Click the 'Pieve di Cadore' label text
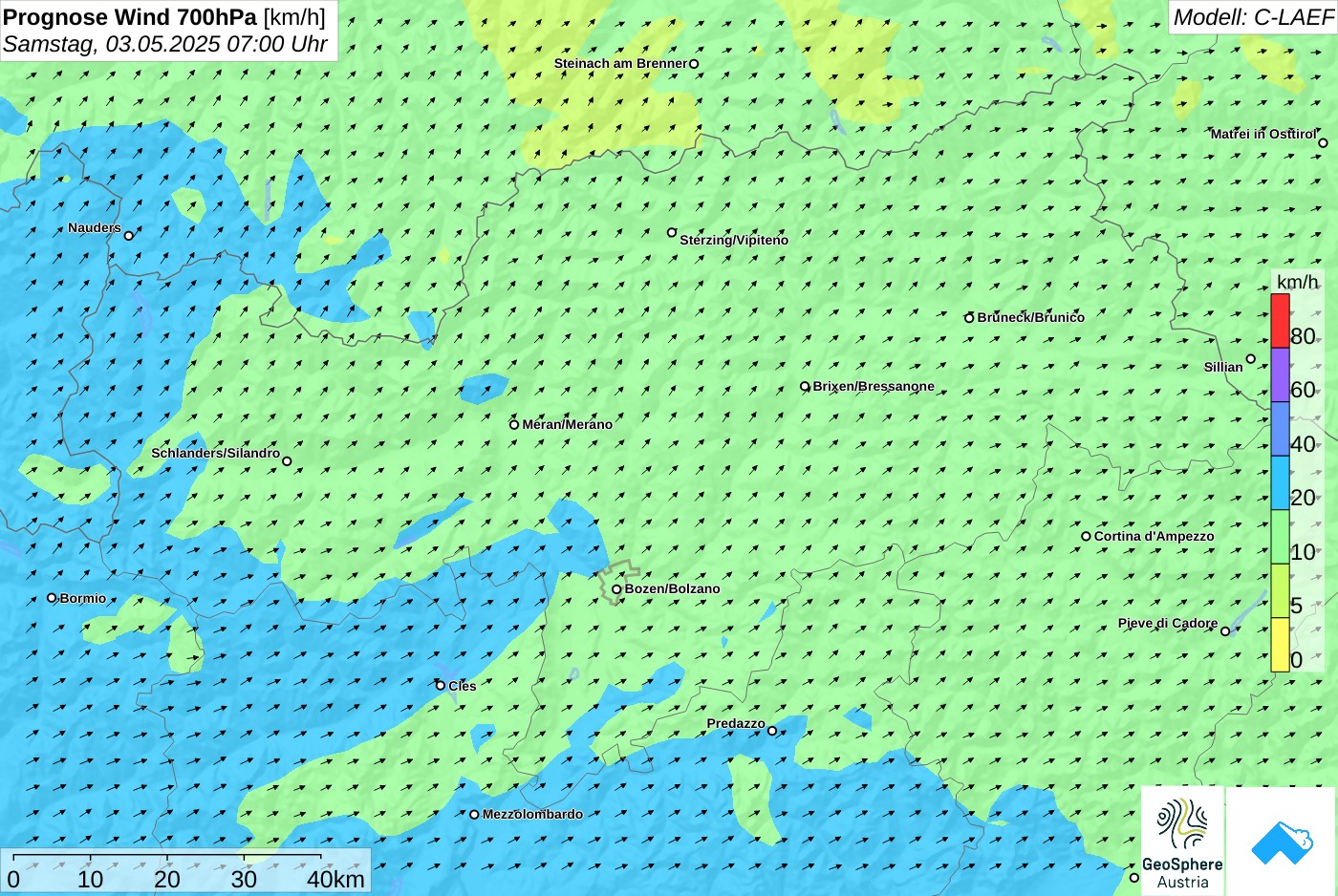Screen dimensions: 1338x896 click(x=1168, y=624)
